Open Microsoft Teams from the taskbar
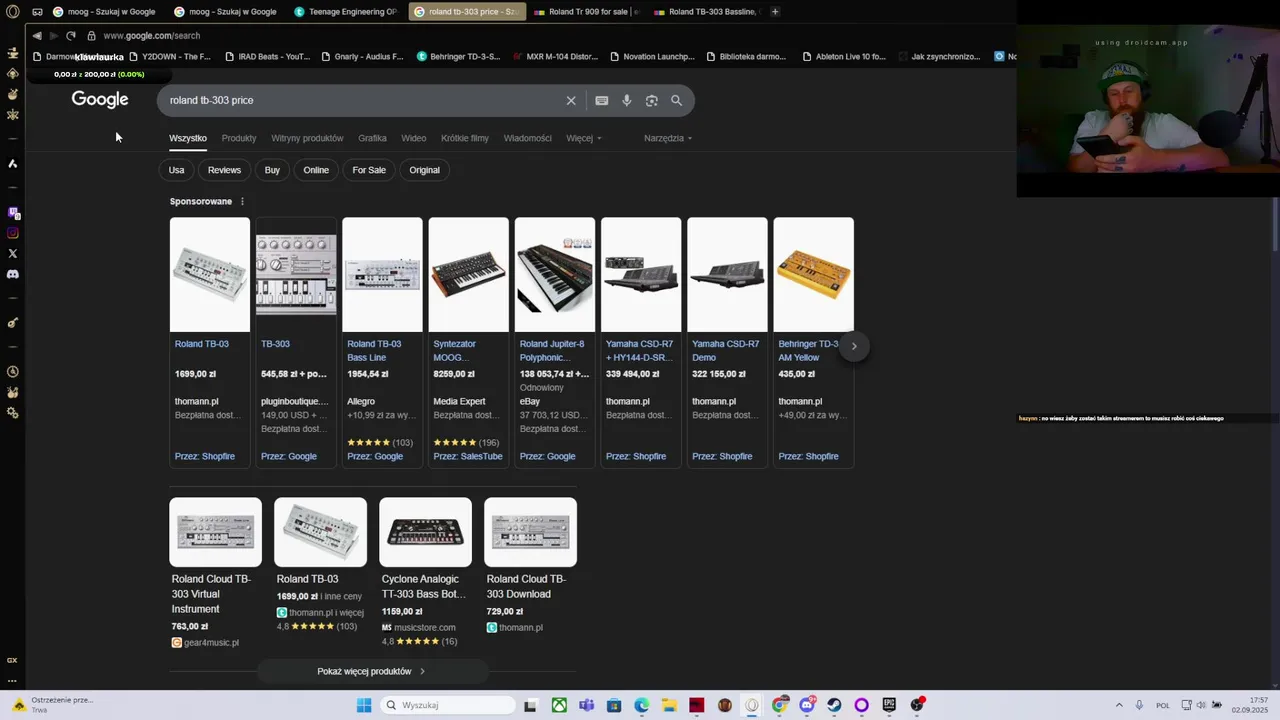The image size is (1280, 720). (x=587, y=705)
